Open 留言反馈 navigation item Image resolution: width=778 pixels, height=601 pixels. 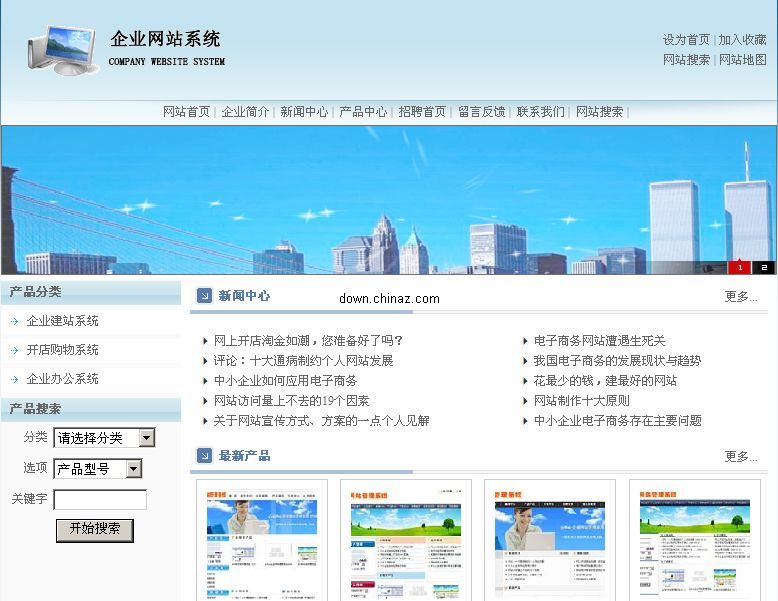click(481, 112)
